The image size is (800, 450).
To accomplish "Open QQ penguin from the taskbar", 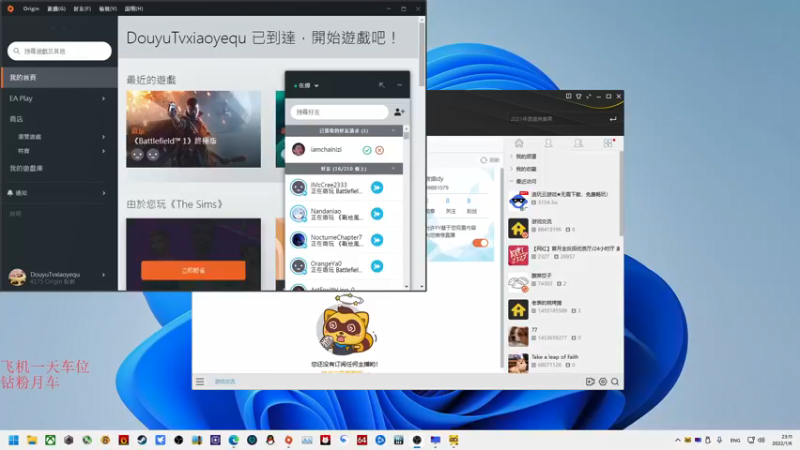I will pyautogui.click(x=270, y=440).
